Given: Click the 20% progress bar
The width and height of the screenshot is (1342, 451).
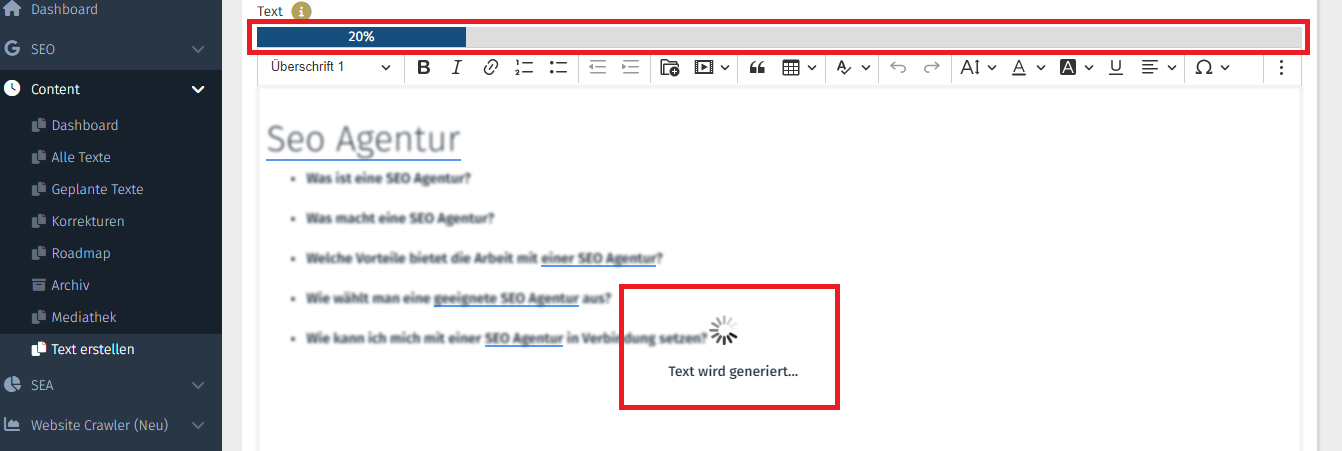Looking at the screenshot, I should [780, 37].
